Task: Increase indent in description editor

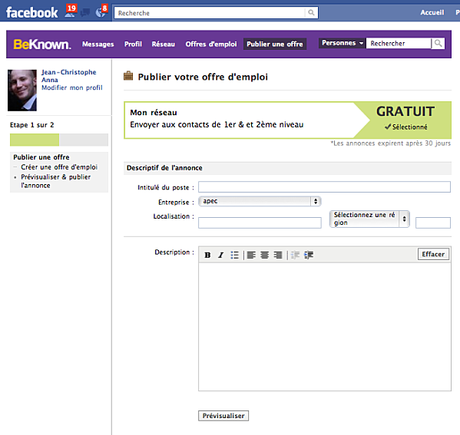Action: pyautogui.click(x=309, y=255)
